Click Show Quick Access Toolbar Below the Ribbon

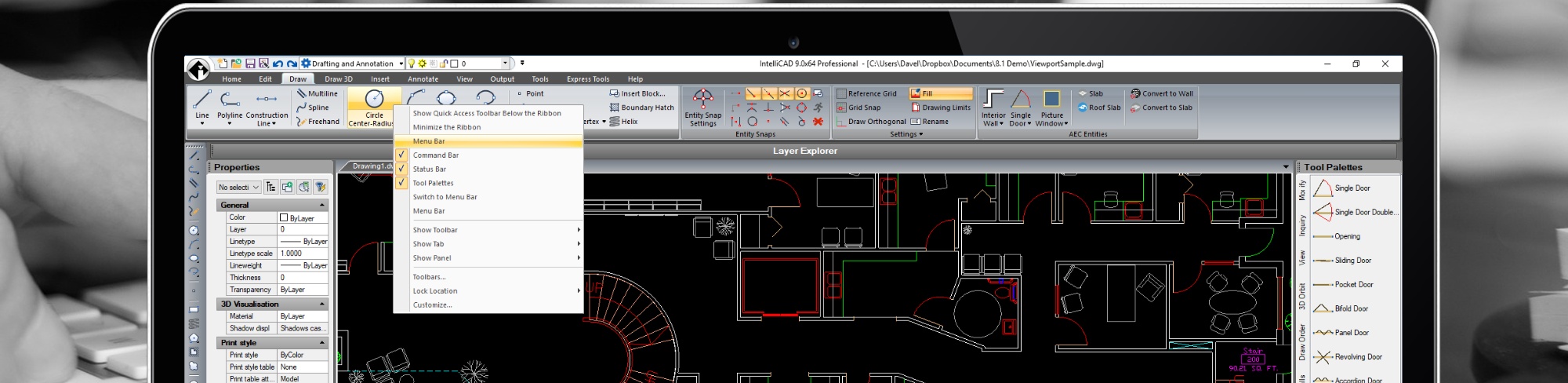488,113
